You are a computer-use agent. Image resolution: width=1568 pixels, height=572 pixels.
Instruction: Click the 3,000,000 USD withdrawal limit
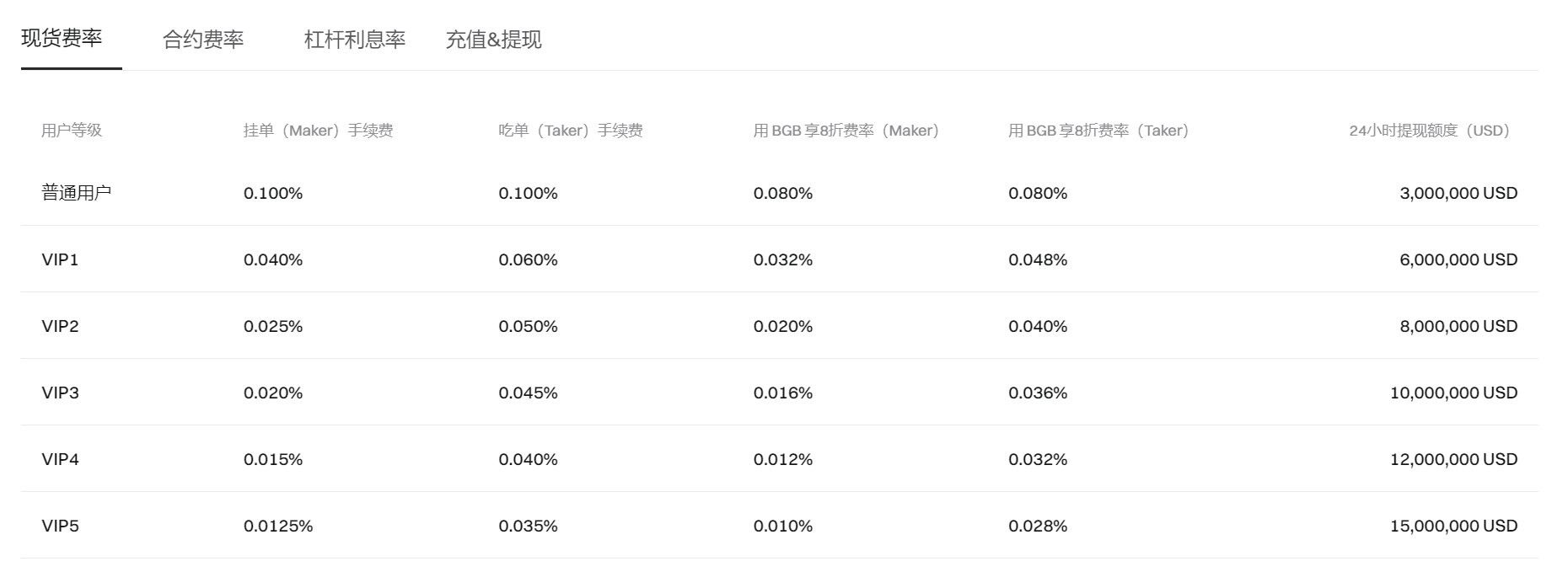tap(1459, 193)
